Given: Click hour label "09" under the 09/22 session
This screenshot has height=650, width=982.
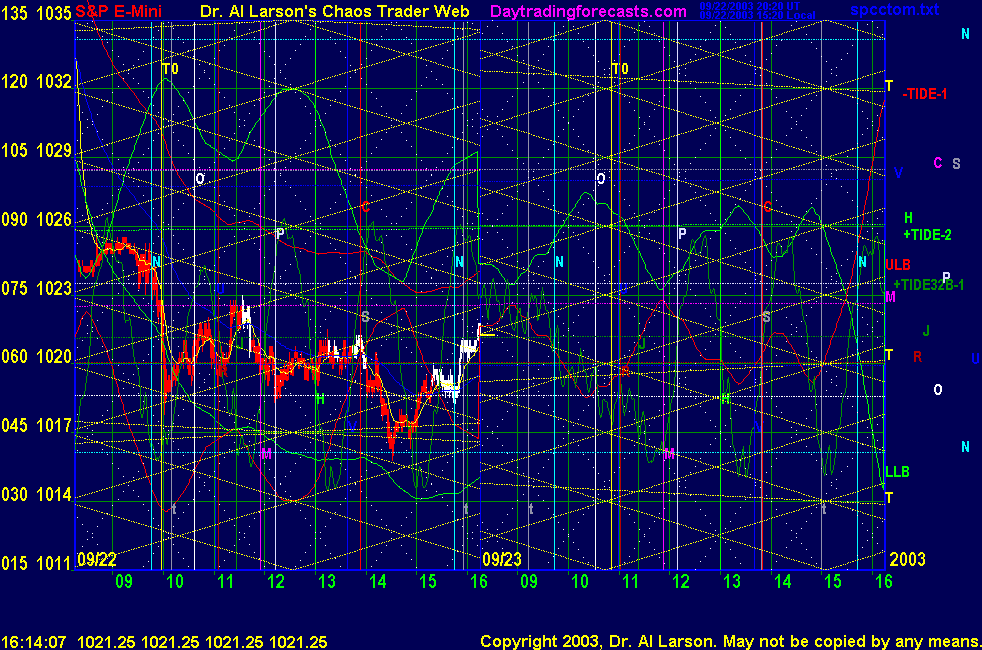Looking at the screenshot, I should 124,582.
